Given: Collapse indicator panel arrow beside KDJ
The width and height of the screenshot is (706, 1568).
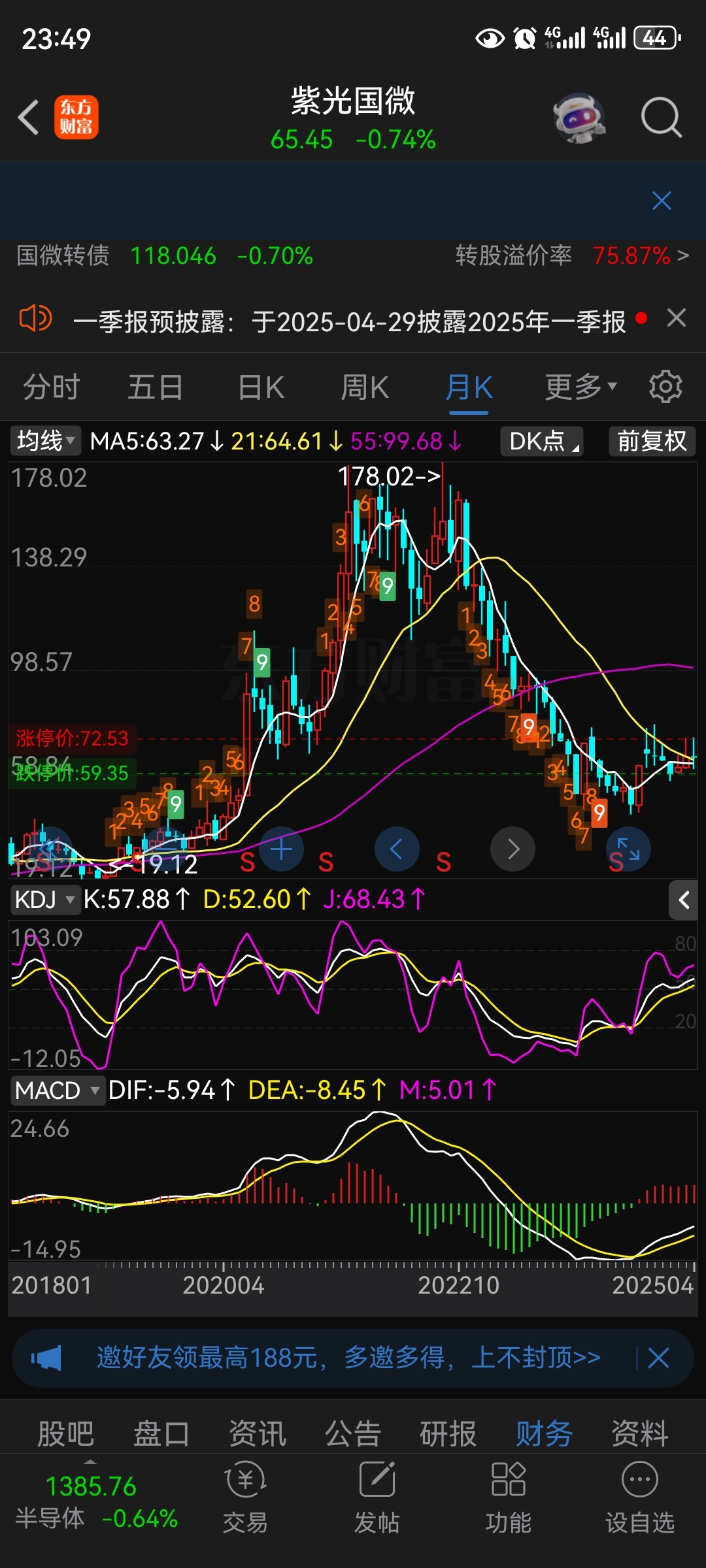Looking at the screenshot, I should pyautogui.click(x=684, y=900).
